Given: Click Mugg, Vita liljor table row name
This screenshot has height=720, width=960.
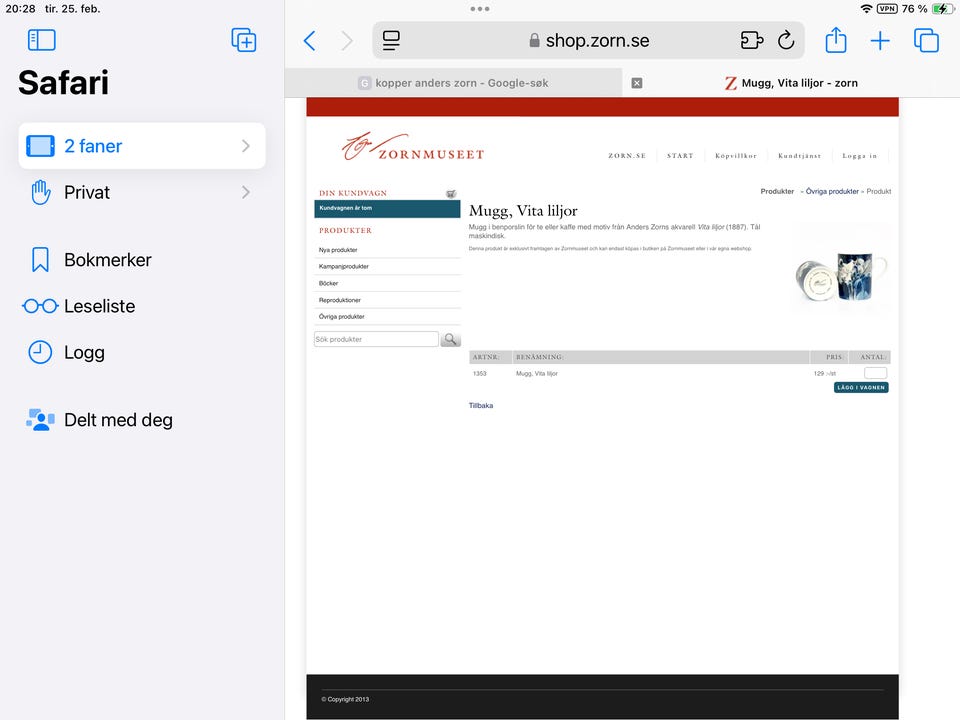Looking at the screenshot, I should coord(536,373).
